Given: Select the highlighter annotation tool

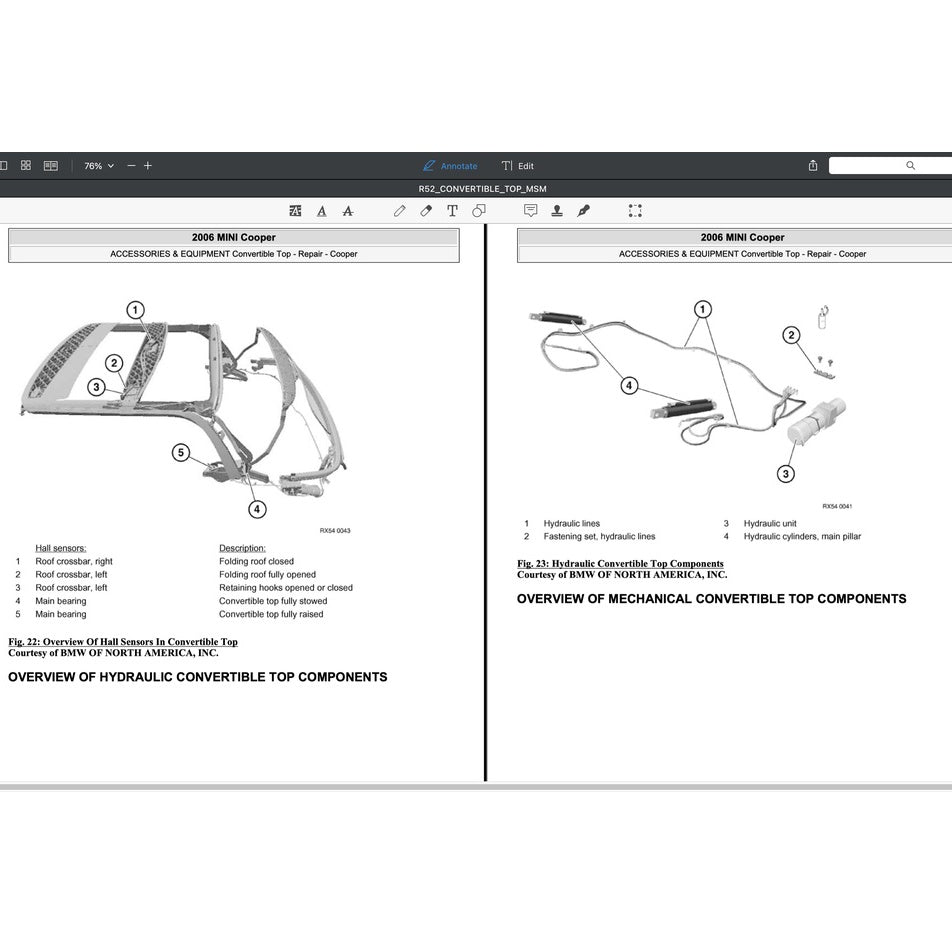Looking at the screenshot, I should pyautogui.click(x=295, y=211).
